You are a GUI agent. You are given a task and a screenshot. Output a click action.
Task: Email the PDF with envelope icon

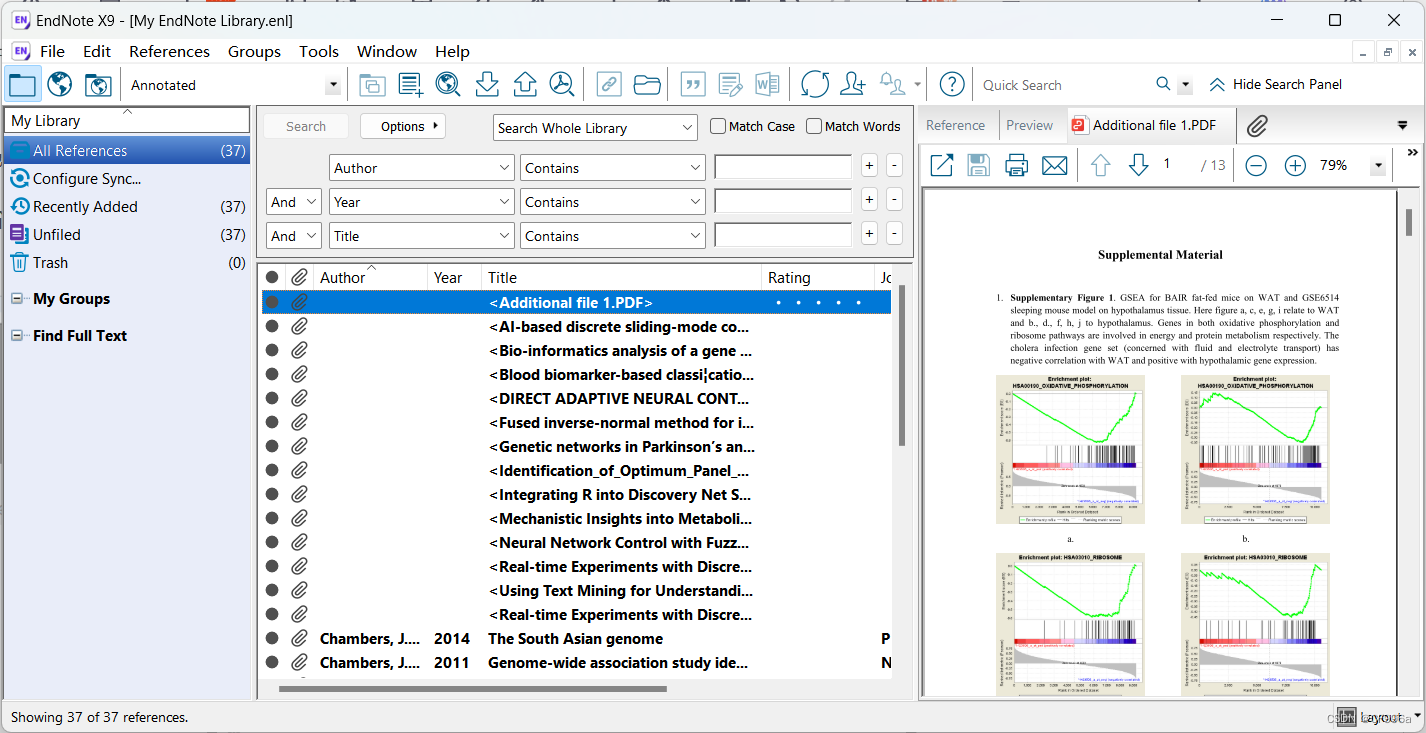pos(1055,165)
